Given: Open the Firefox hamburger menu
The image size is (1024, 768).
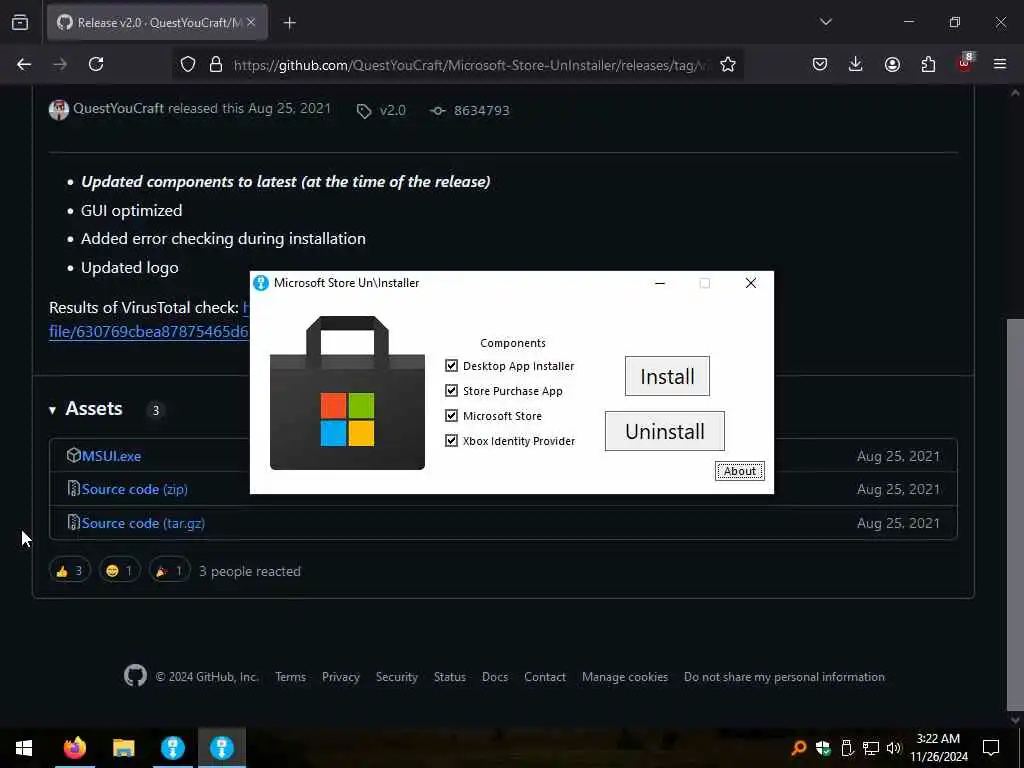Looking at the screenshot, I should (1000, 64).
